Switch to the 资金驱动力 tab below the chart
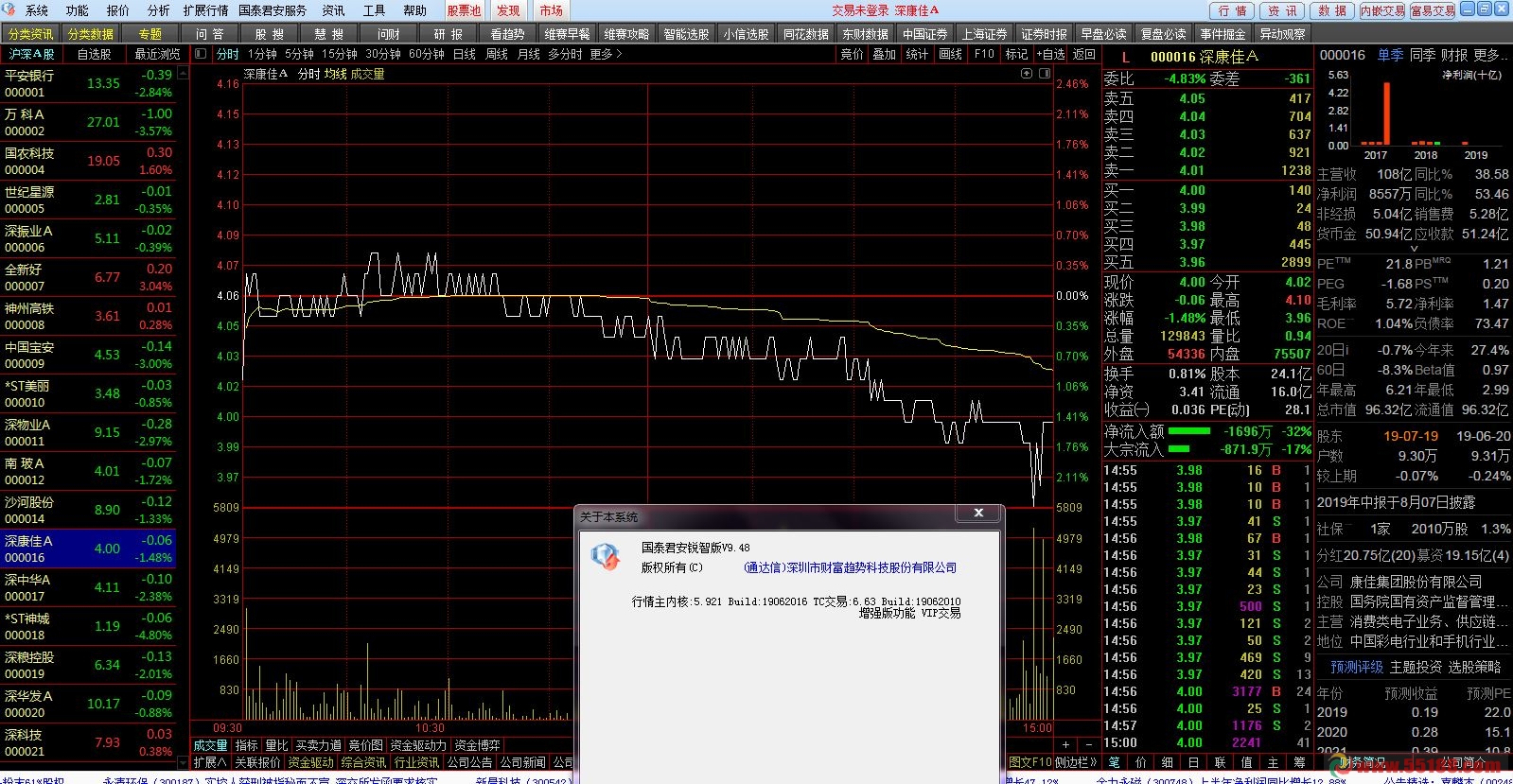 click(x=418, y=745)
